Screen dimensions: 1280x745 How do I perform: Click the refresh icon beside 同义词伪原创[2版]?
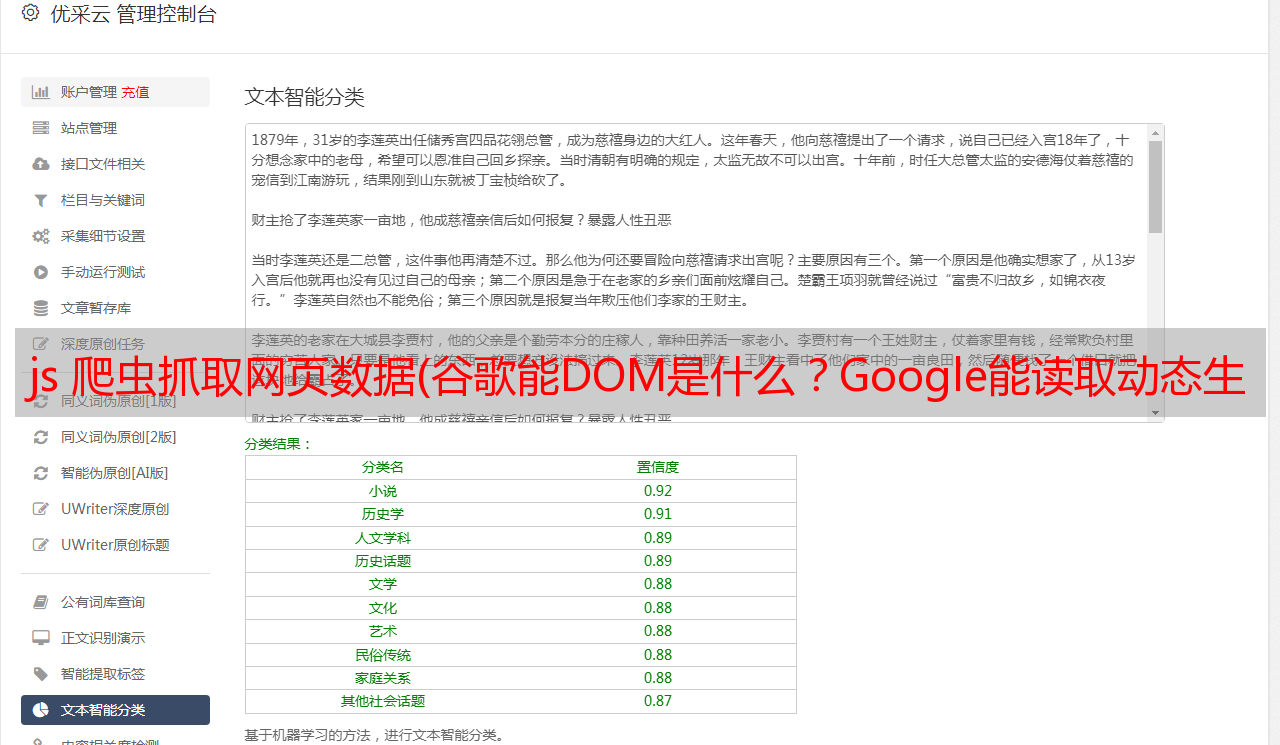point(41,437)
